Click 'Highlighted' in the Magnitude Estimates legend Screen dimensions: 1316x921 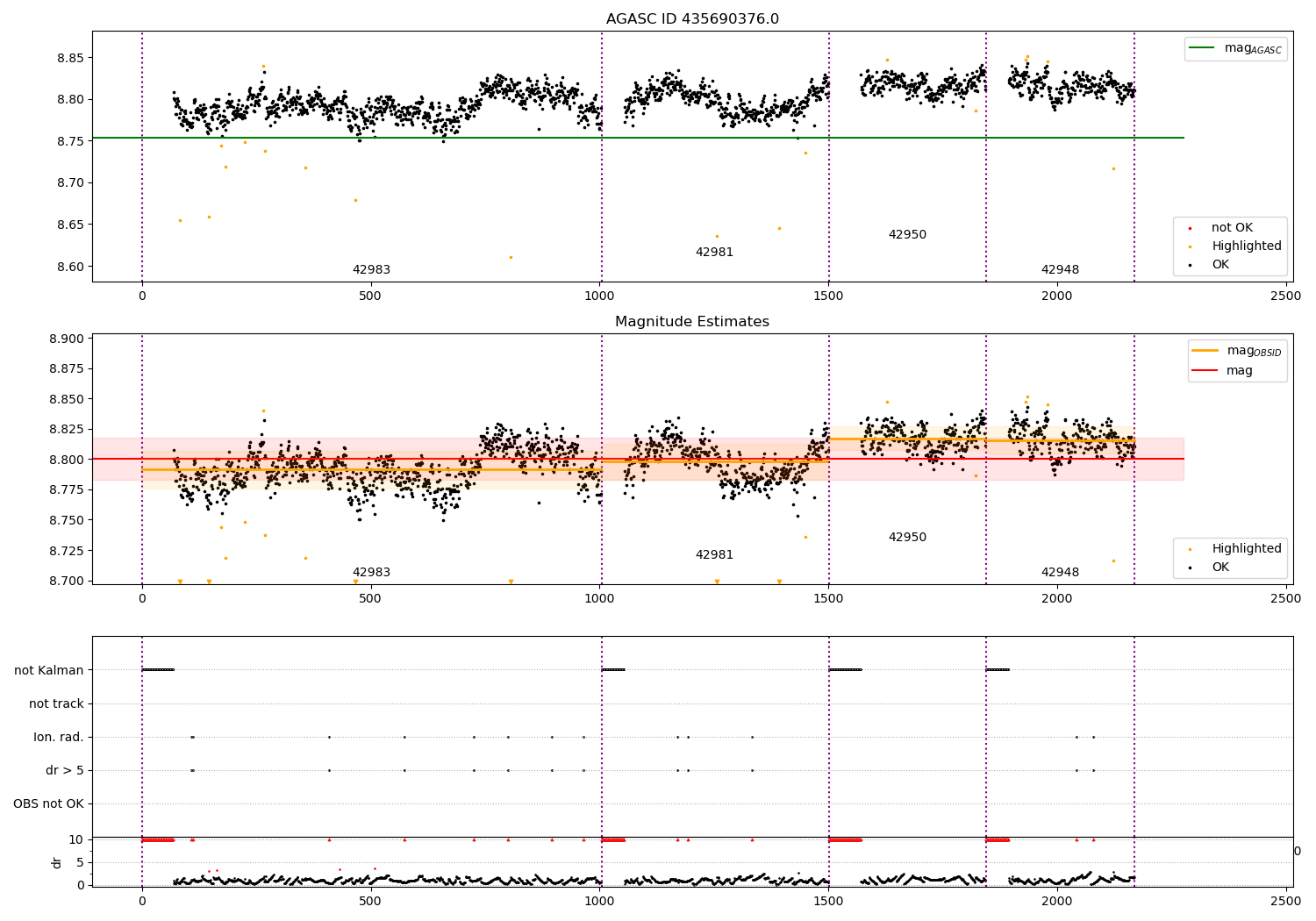point(1235,549)
